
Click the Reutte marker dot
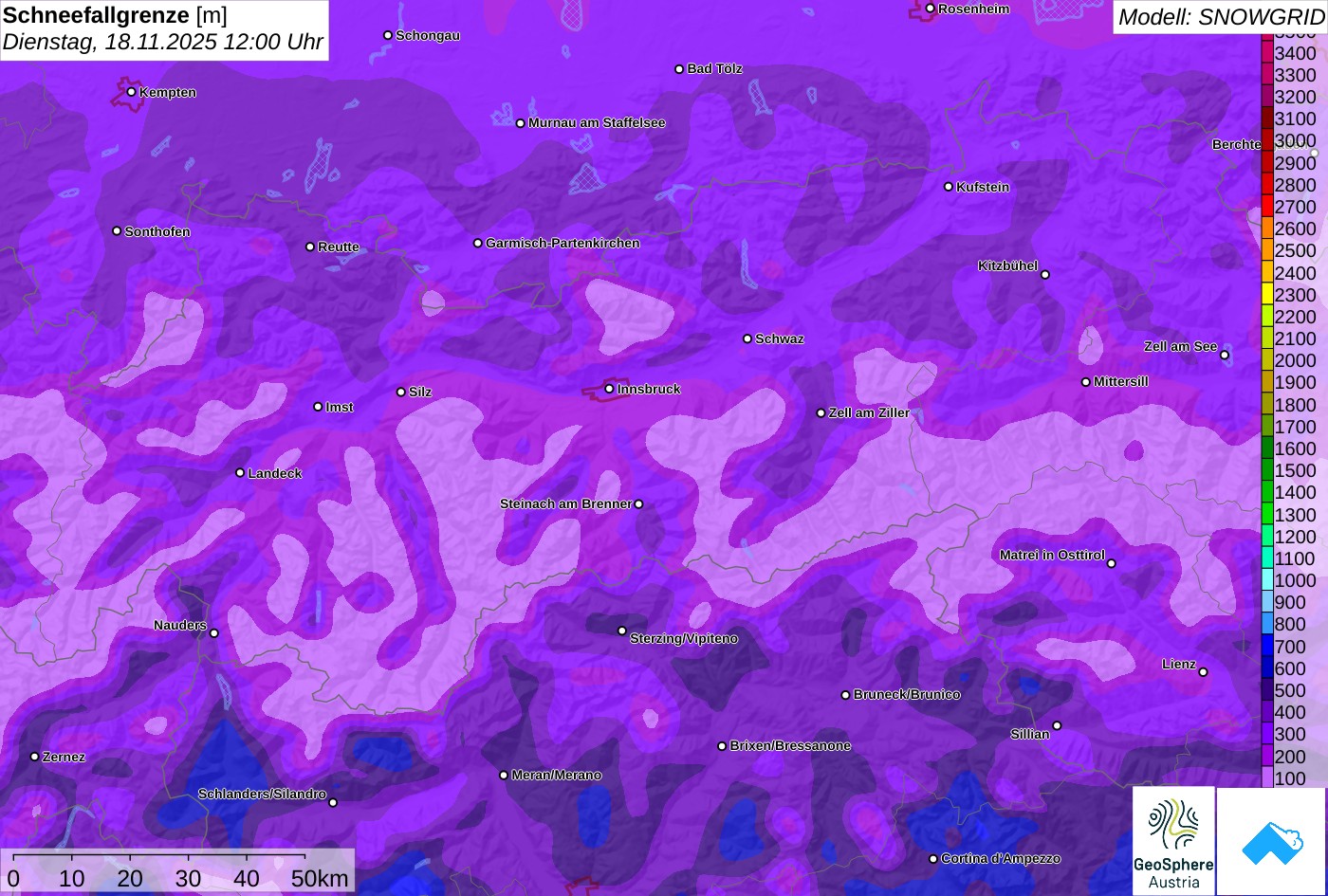pyautogui.click(x=310, y=247)
